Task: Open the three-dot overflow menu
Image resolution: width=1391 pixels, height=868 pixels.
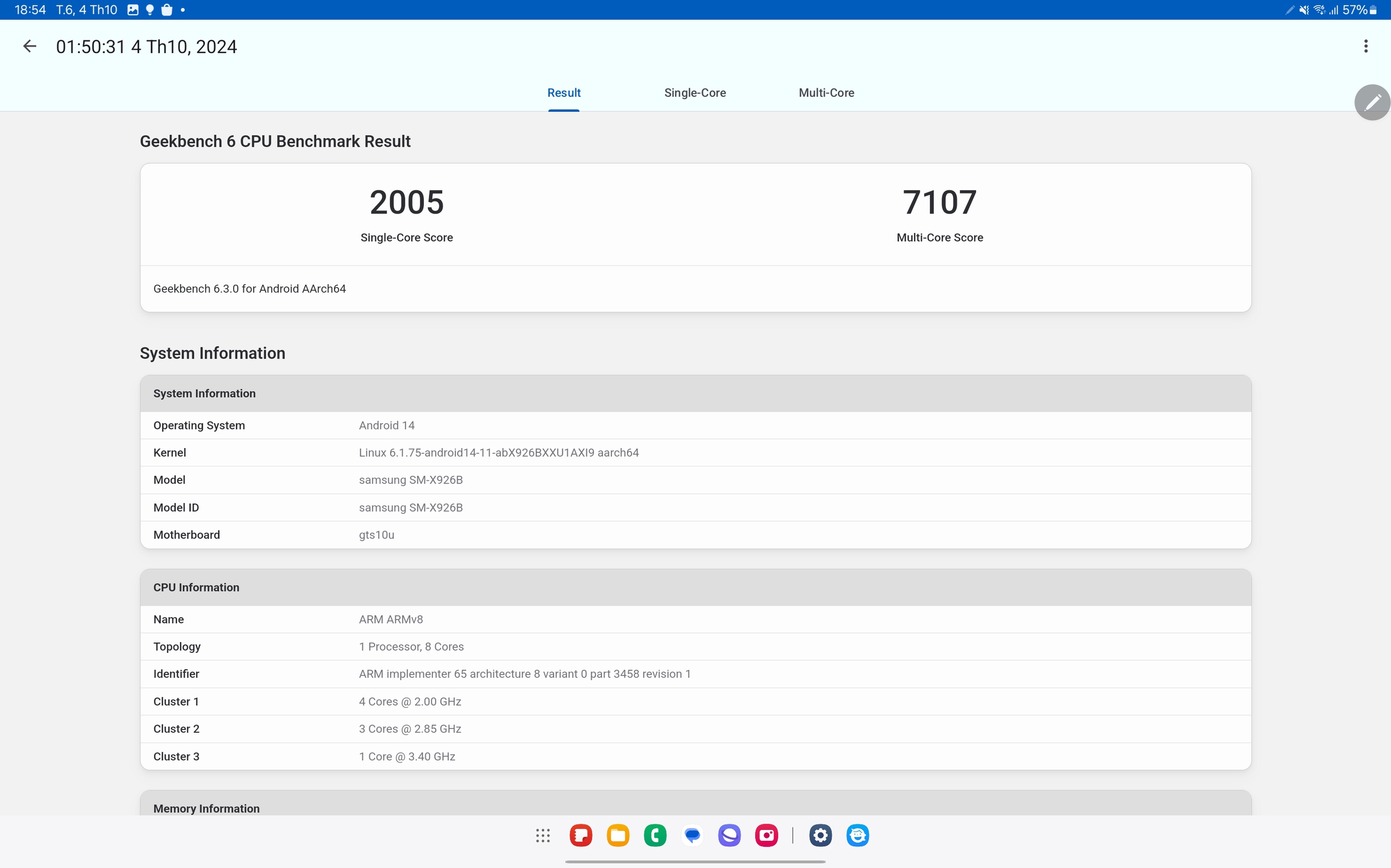Action: [1366, 47]
